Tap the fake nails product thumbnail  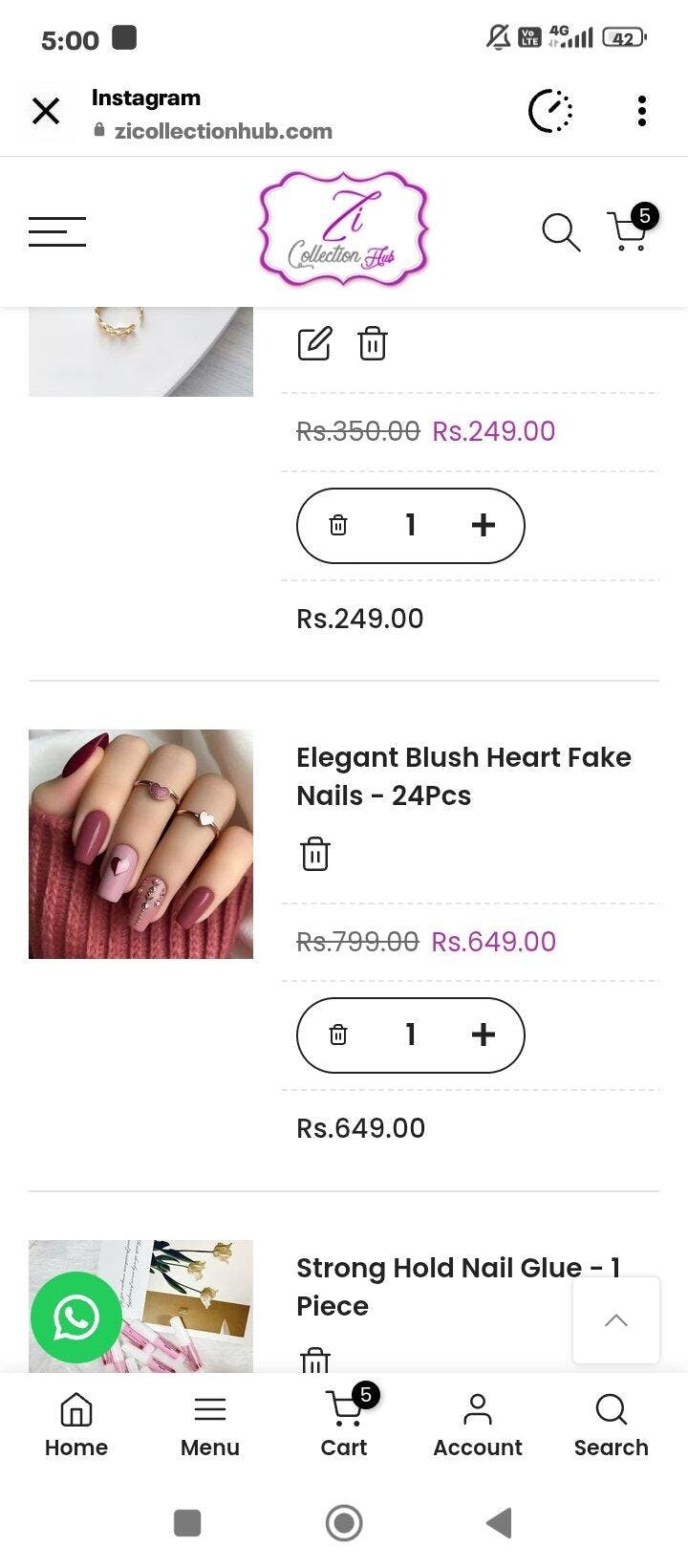tap(140, 844)
